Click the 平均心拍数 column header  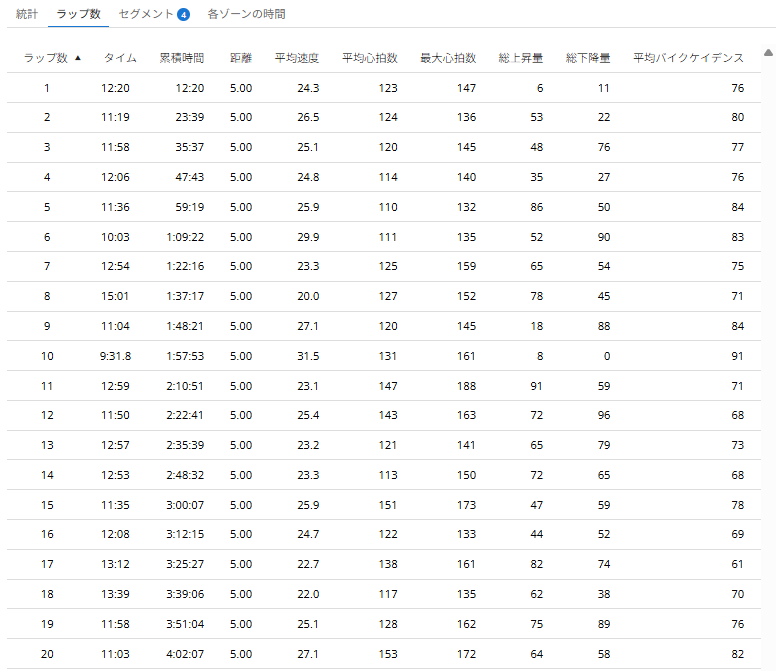pyautogui.click(x=369, y=58)
